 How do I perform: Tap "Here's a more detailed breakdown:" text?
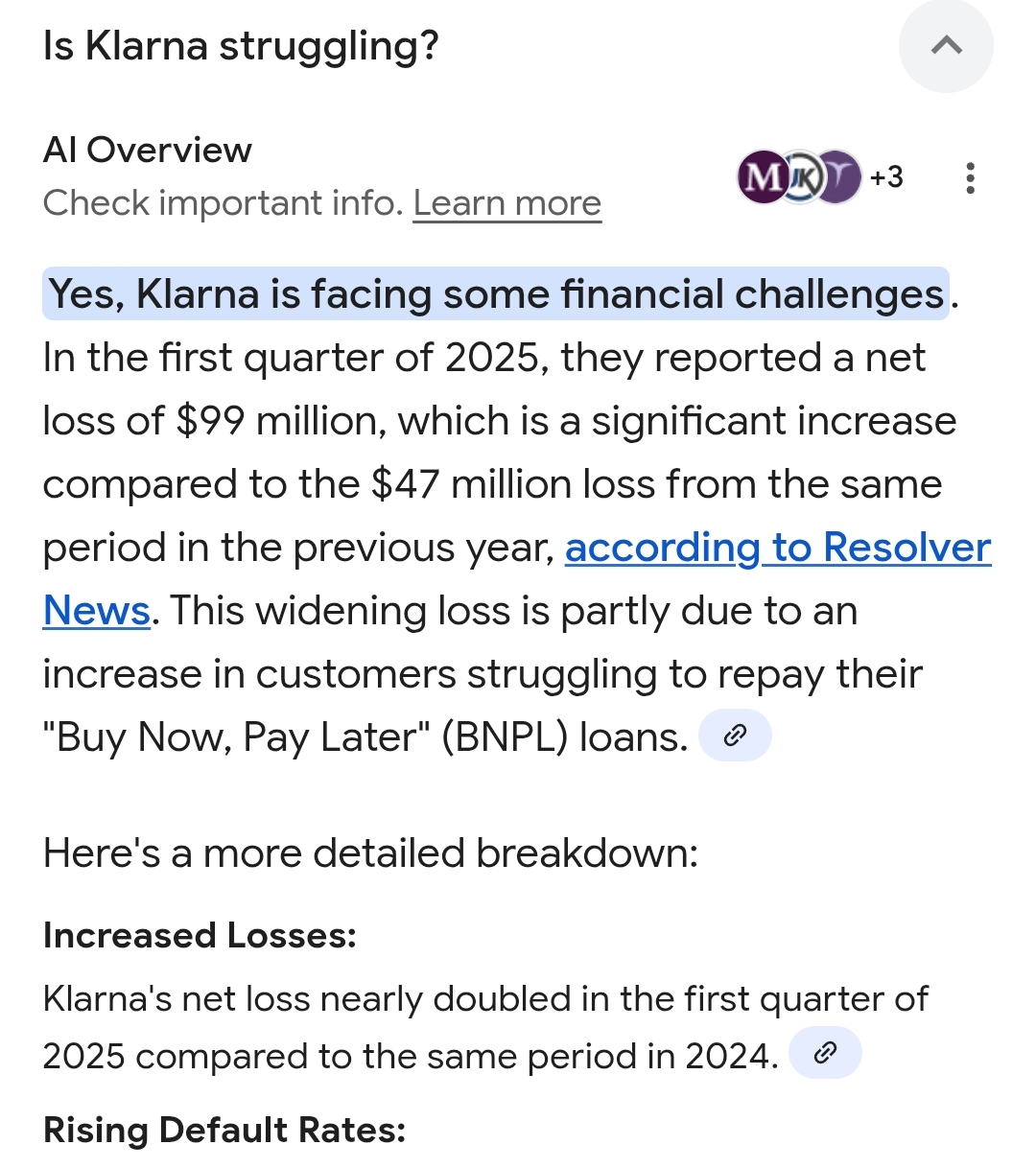coord(370,853)
